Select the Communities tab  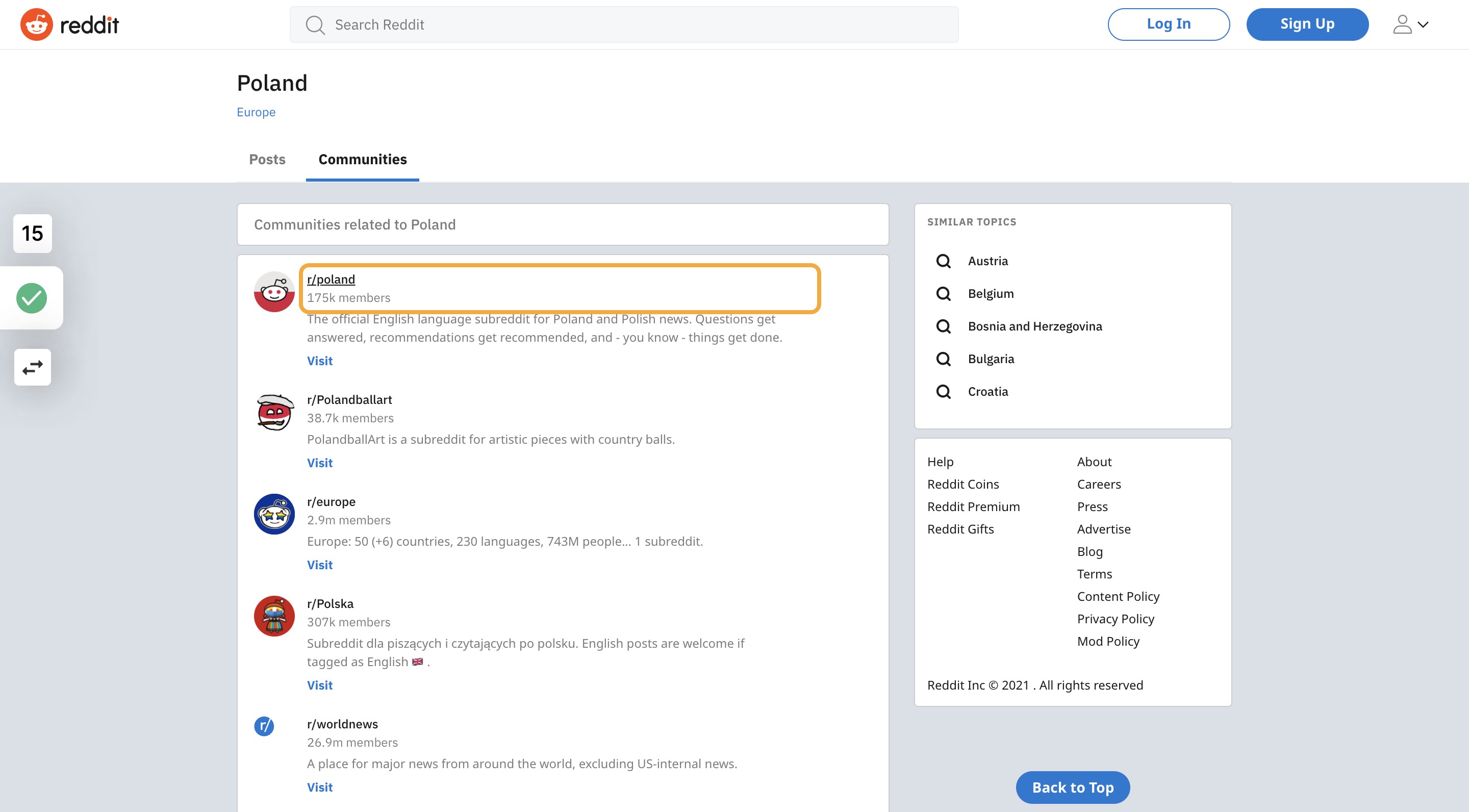click(363, 159)
